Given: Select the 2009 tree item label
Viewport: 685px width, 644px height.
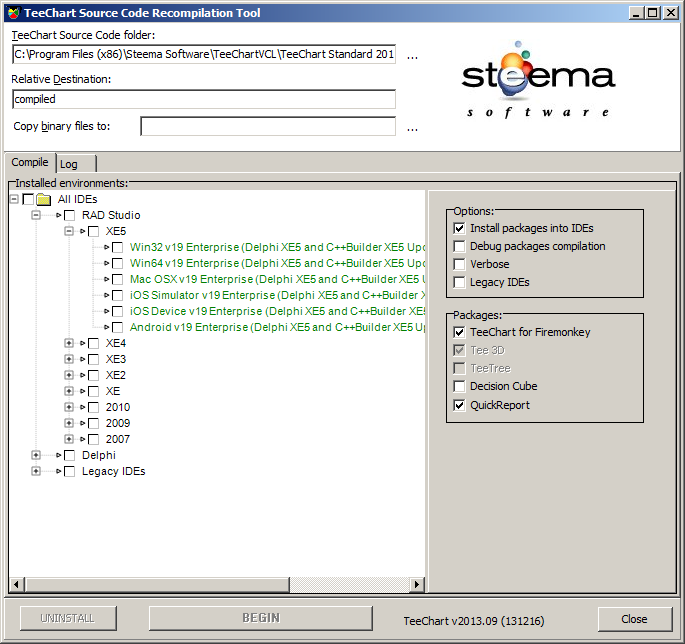Looking at the screenshot, I should click(118, 423).
